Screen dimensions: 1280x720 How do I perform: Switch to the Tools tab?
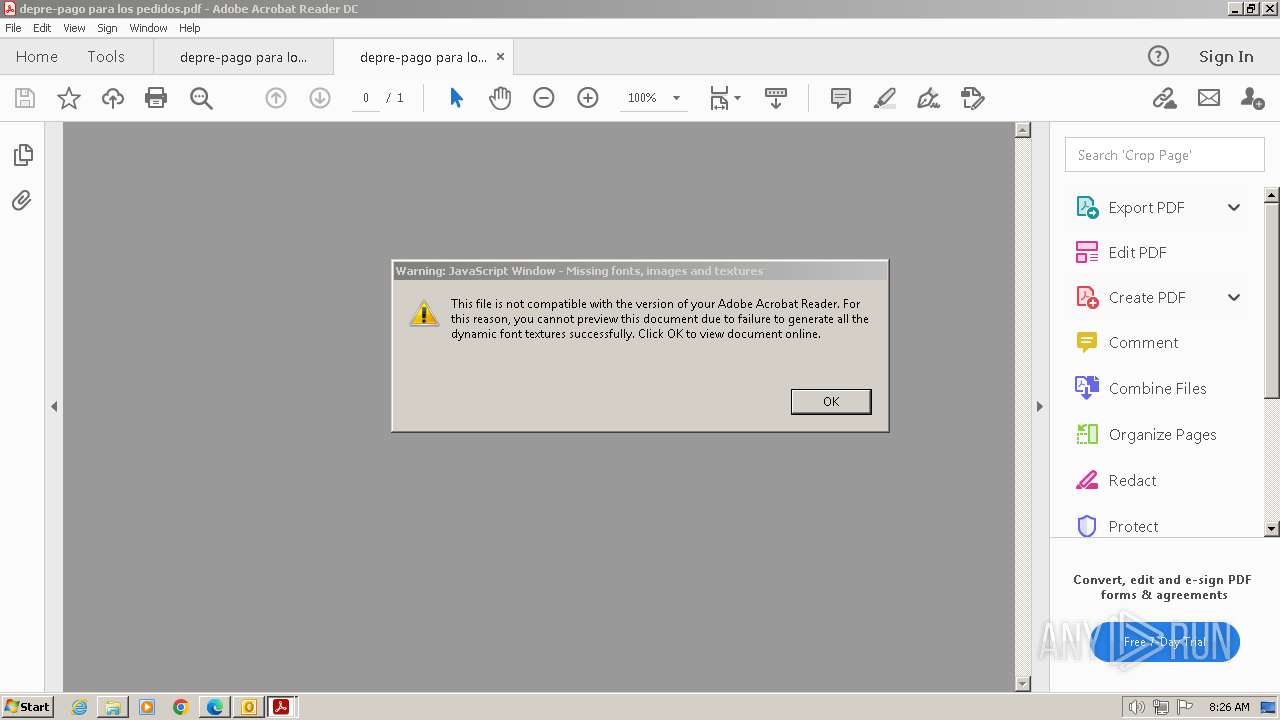click(x=106, y=57)
